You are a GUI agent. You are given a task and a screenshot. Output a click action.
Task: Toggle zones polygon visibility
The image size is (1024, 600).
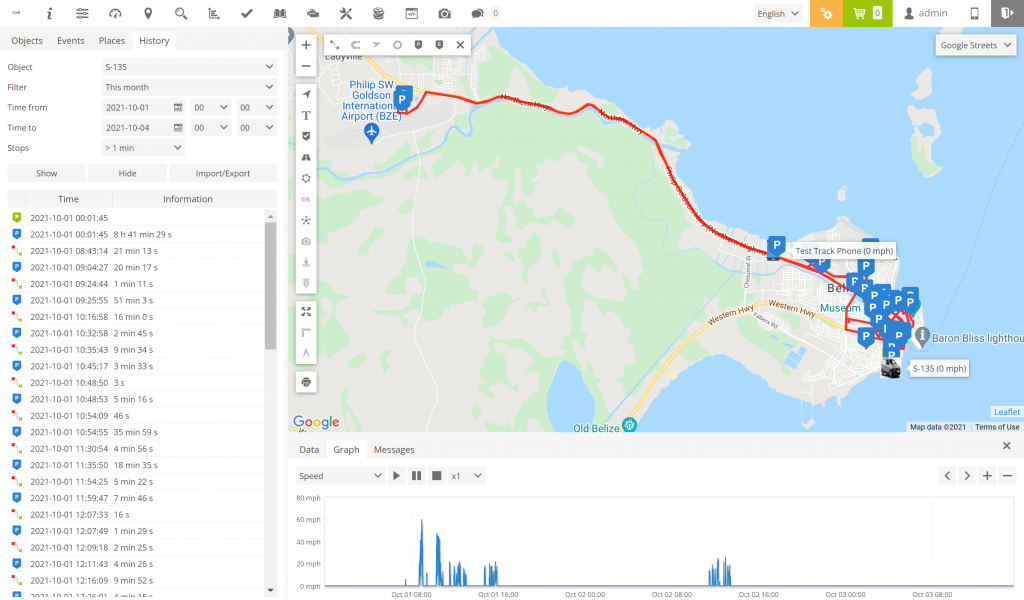306,178
